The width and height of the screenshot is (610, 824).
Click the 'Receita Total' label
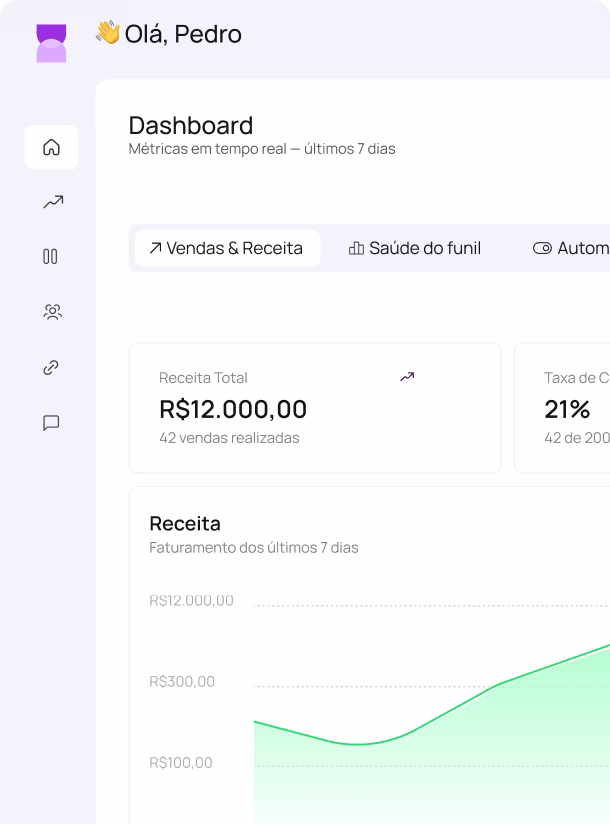[x=203, y=378]
